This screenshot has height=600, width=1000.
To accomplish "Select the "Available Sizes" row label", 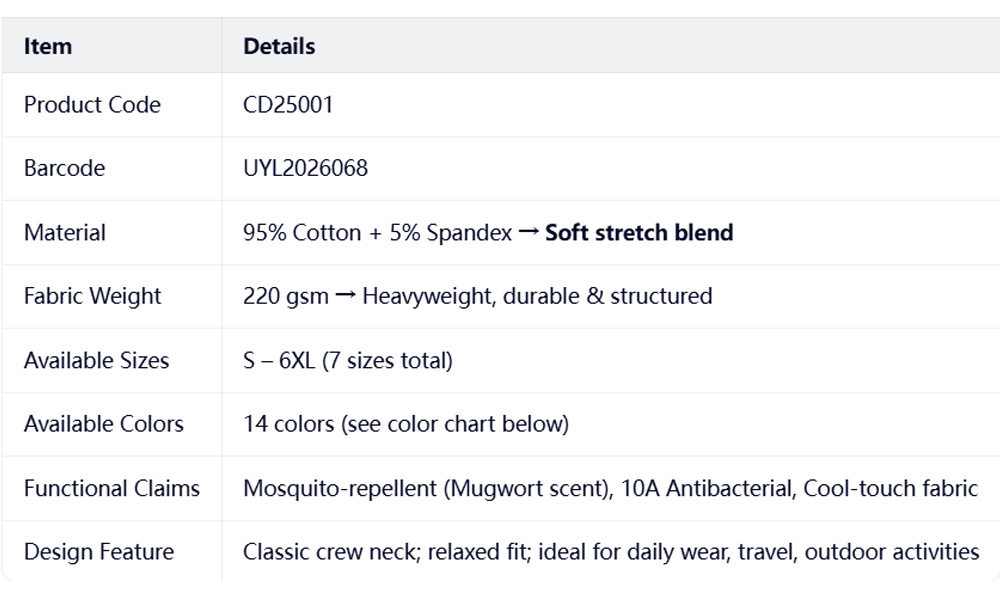I will [96, 361].
